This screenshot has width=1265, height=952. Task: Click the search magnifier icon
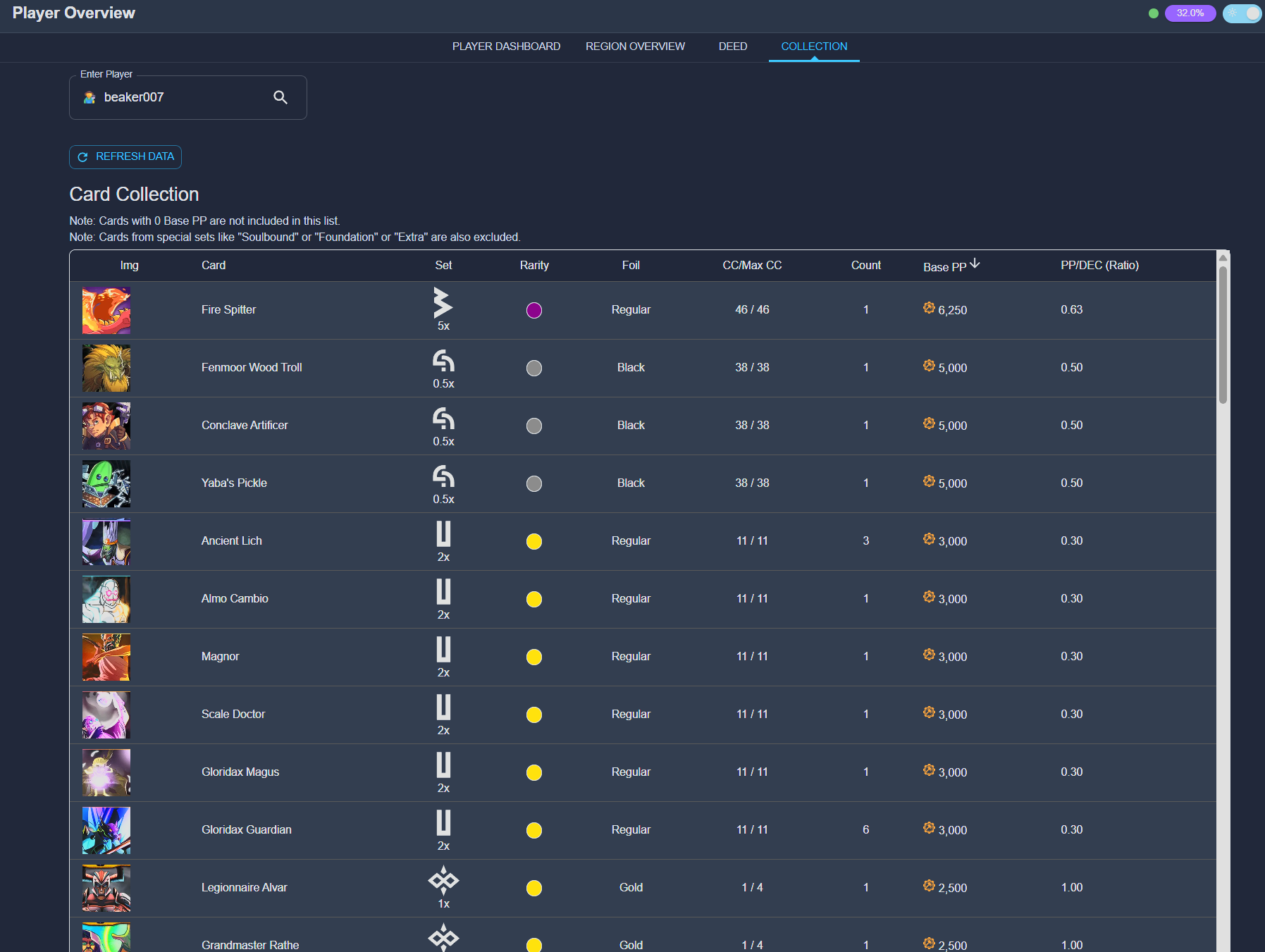tap(280, 97)
